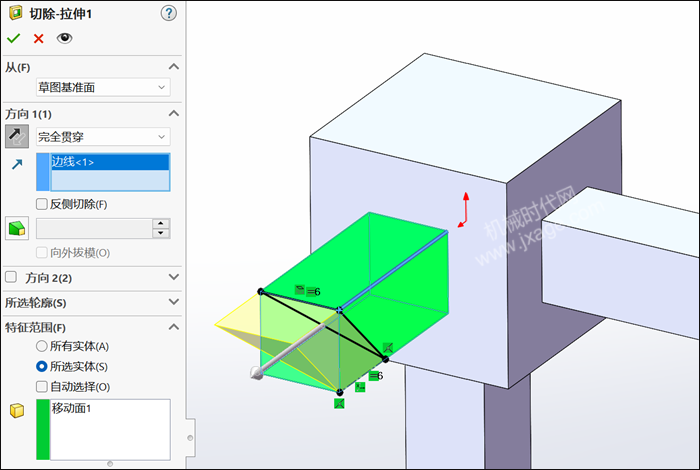Click the draft angle input field
The image size is (700, 470).
[x=94, y=228]
